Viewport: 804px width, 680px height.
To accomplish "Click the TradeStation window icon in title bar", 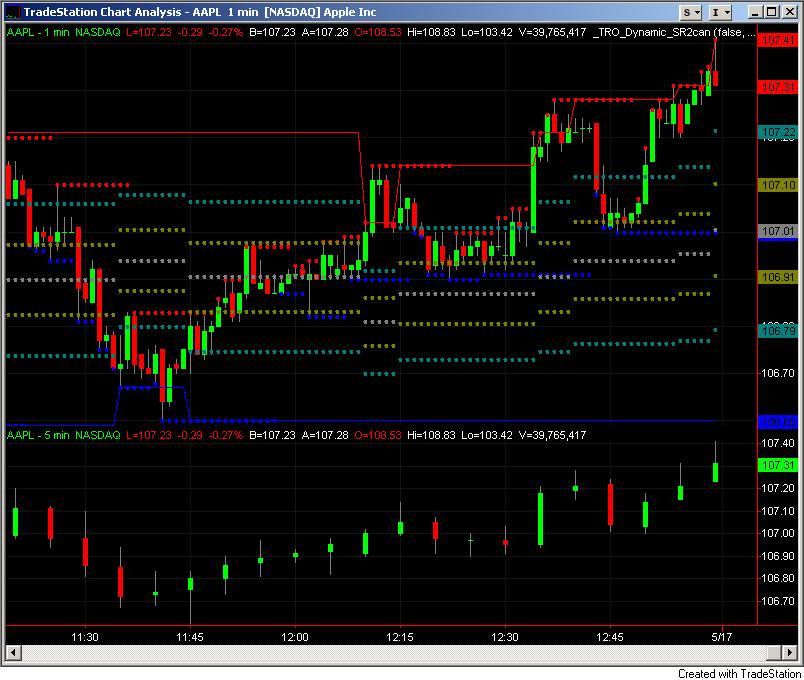I will (x=12, y=12).
